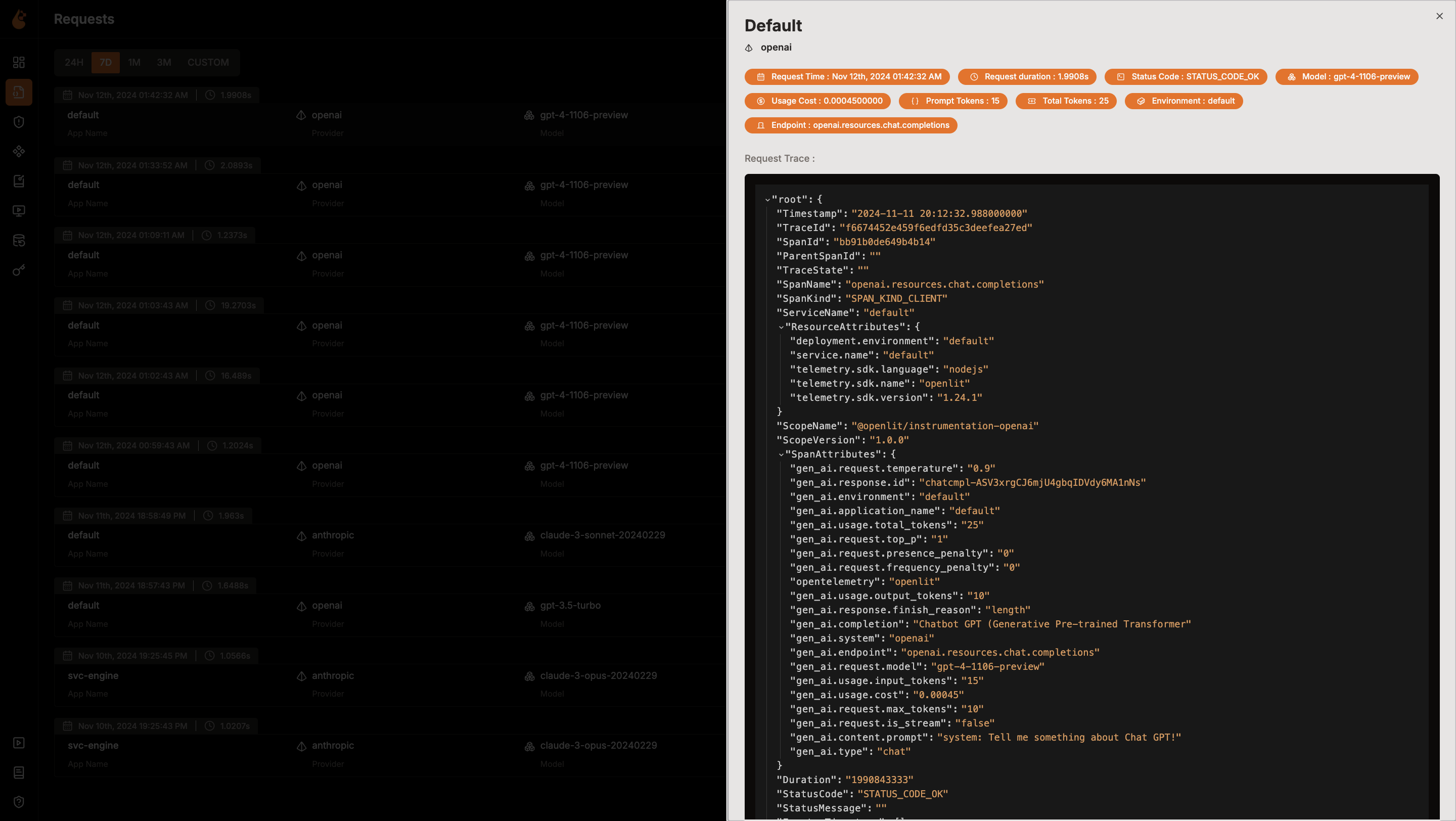Enable the 3M time range filter
Screen dimensions: 1456x821
click(163, 61)
